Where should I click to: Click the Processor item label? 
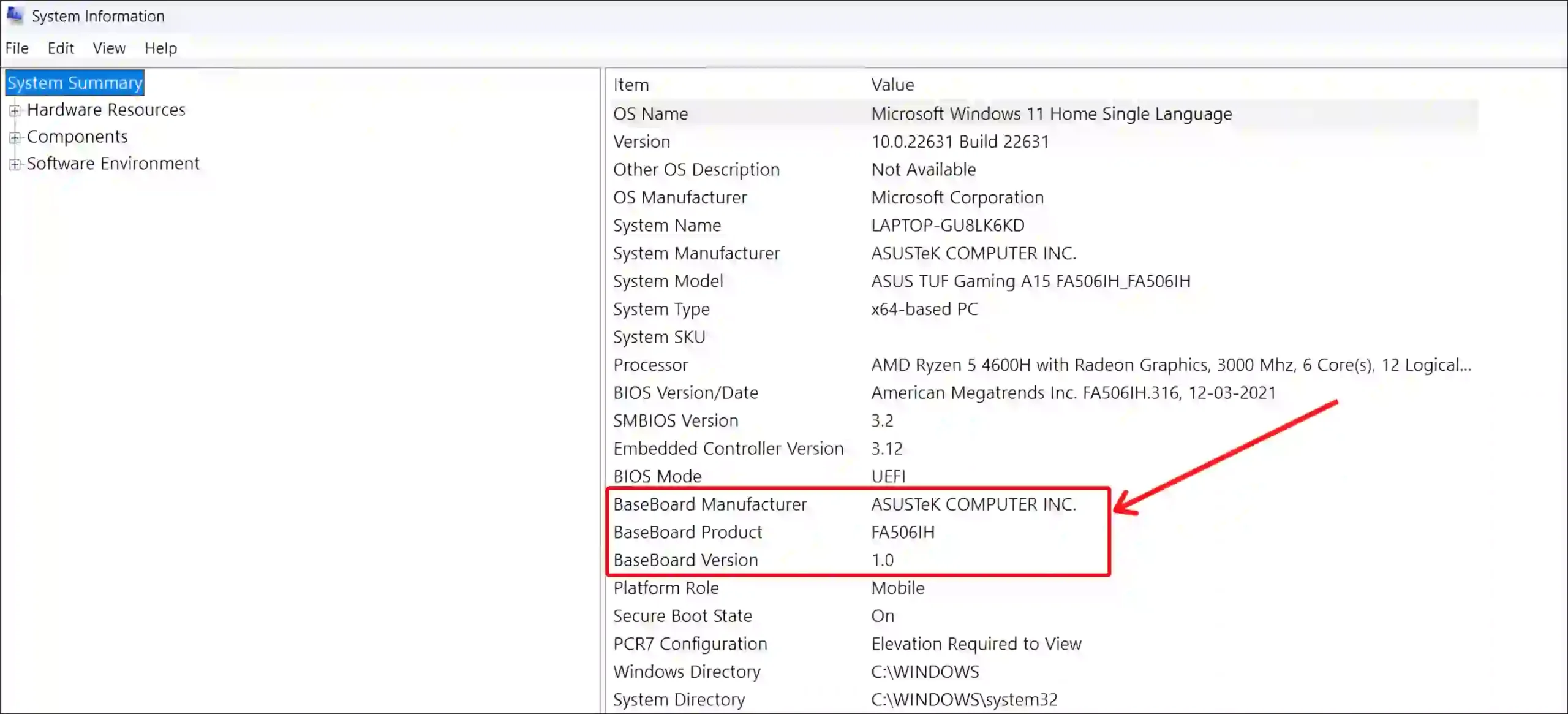tap(650, 365)
